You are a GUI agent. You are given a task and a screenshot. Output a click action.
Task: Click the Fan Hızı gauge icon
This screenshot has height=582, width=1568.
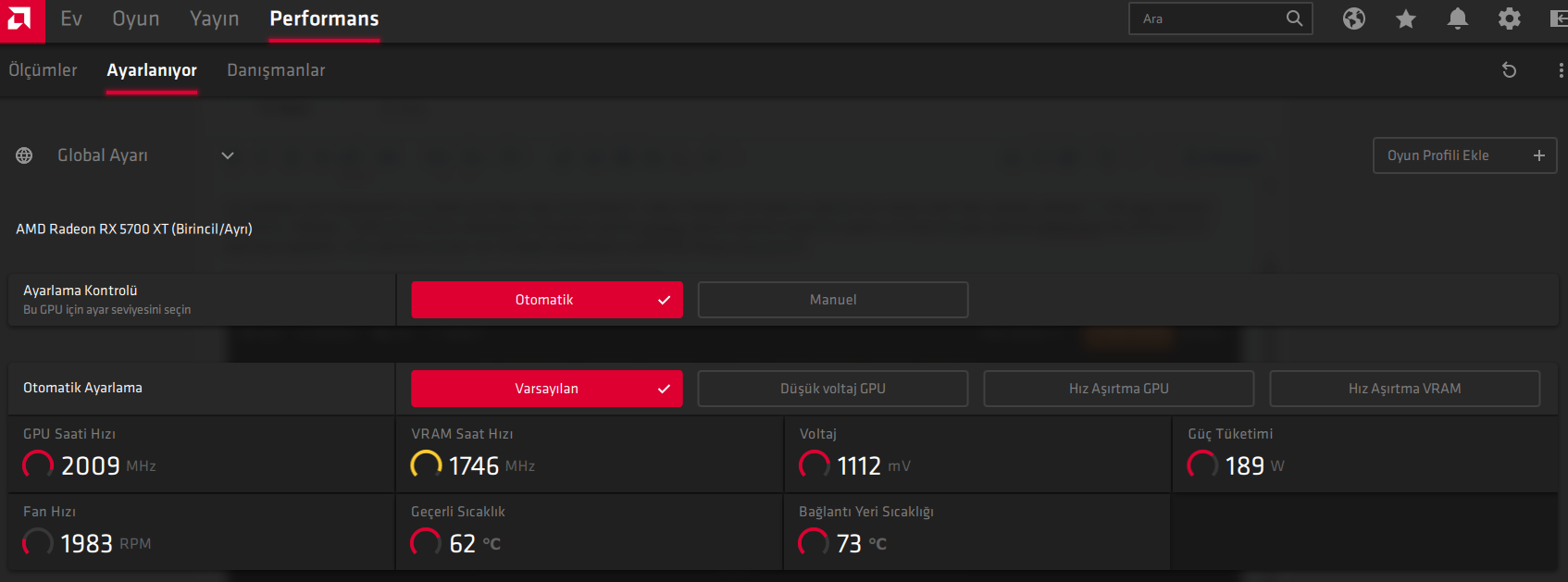[x=38, y=542]
